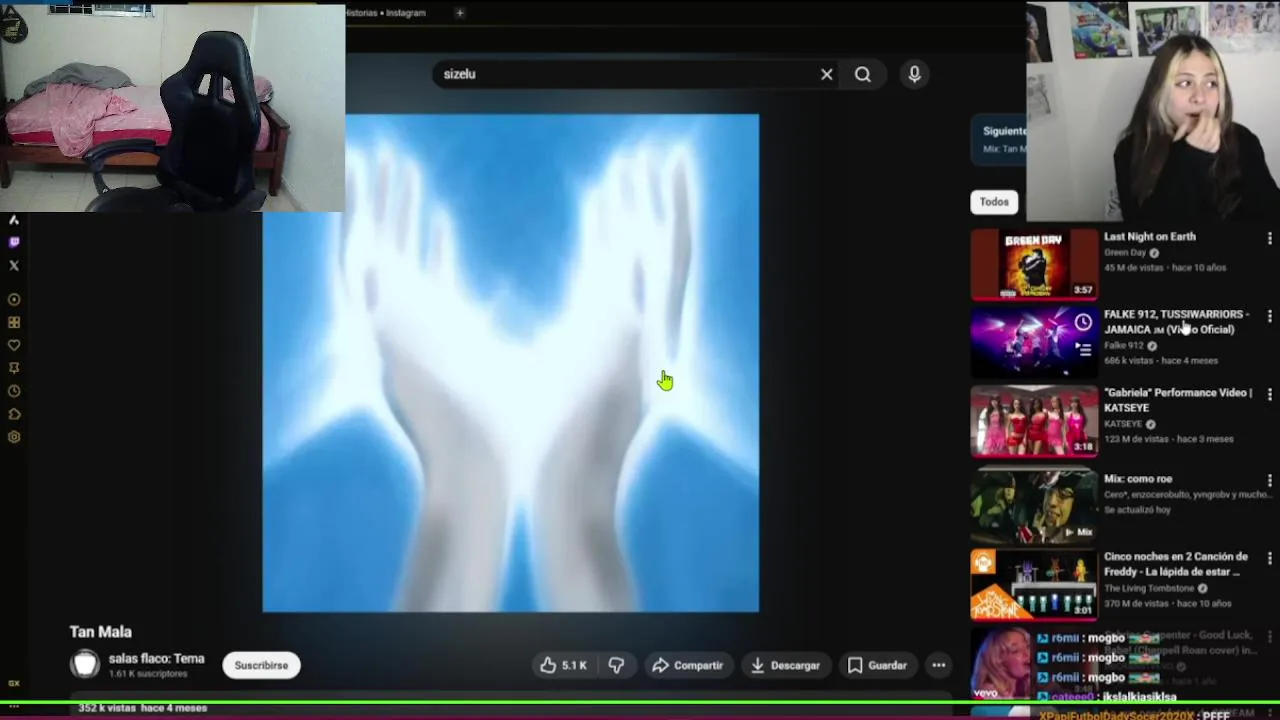
Task: Clear the search box with the X icon
Action: pos(827,74)
